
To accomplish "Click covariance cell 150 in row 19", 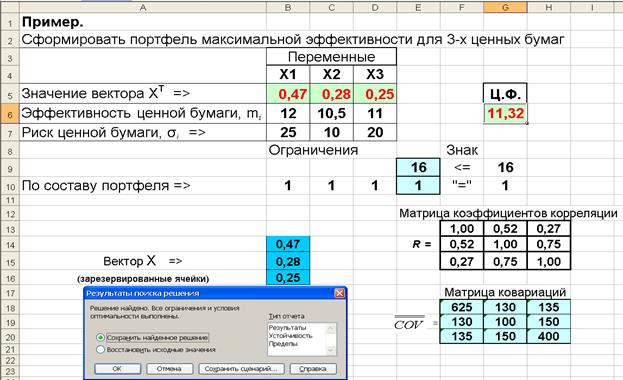I will coord(549,322).
